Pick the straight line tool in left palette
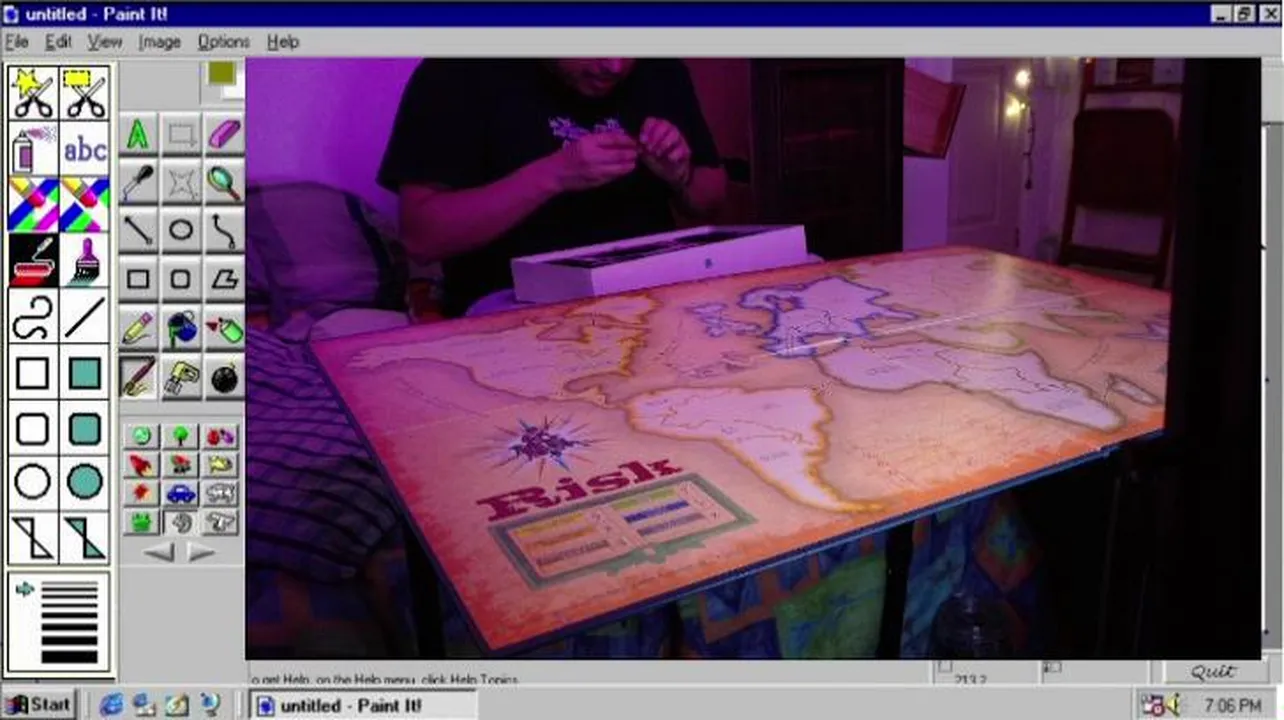Screen dimensions: 1284x720 (x=85, y=317)
